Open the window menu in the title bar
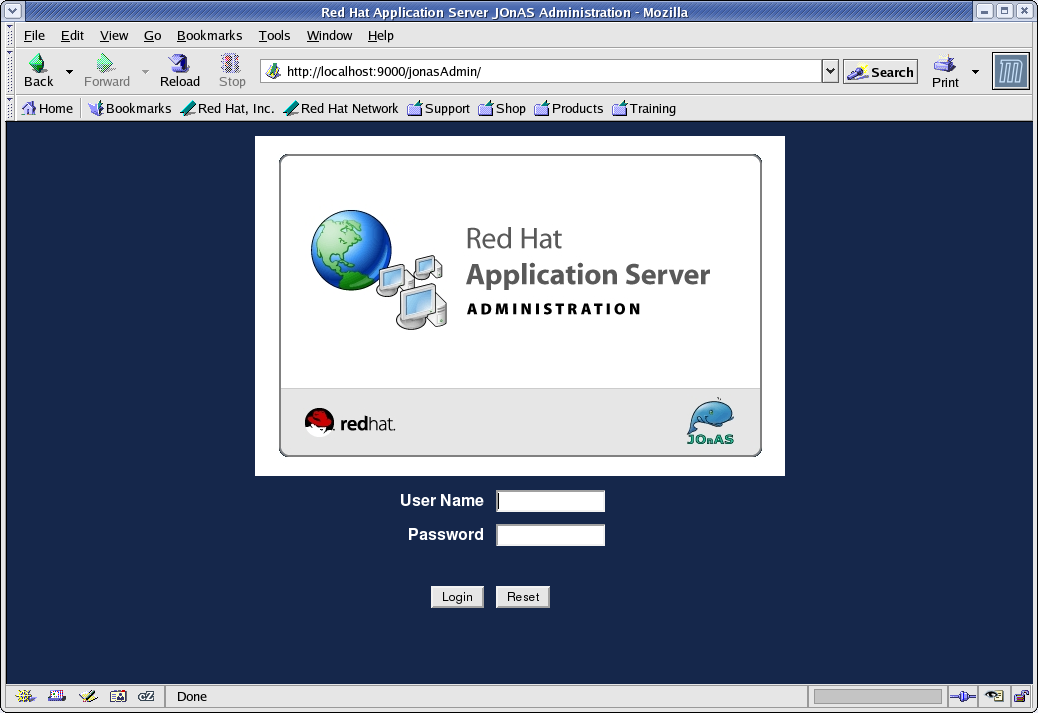 click(x=13, y=11)
